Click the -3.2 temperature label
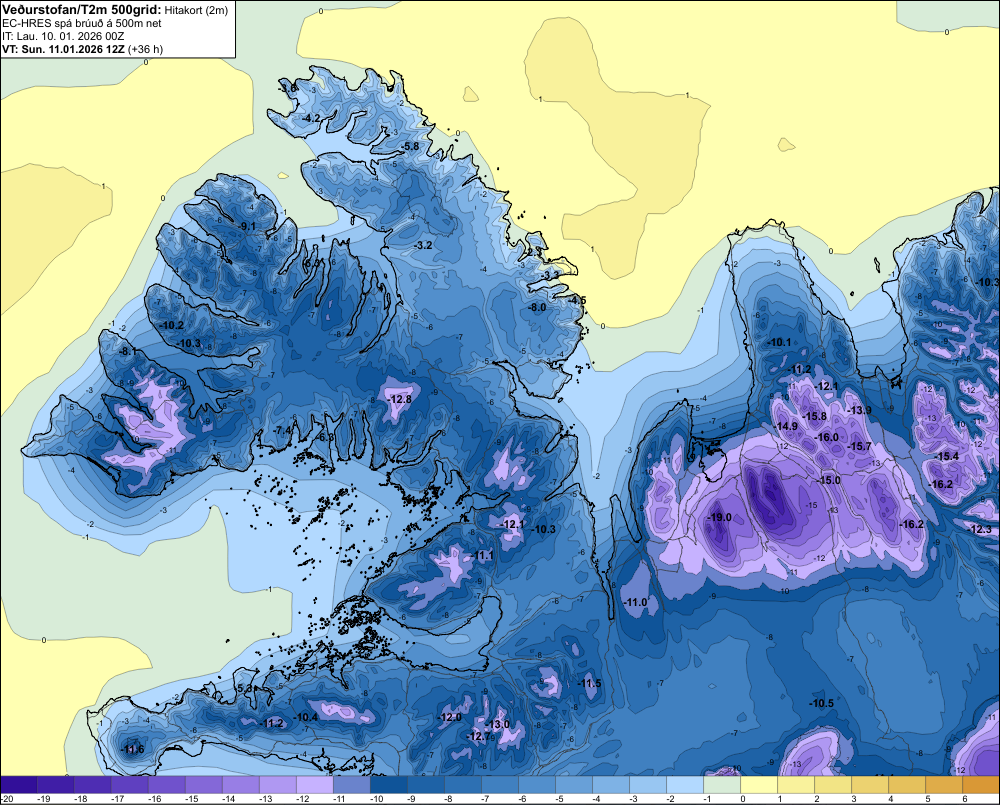 [423, 245]
